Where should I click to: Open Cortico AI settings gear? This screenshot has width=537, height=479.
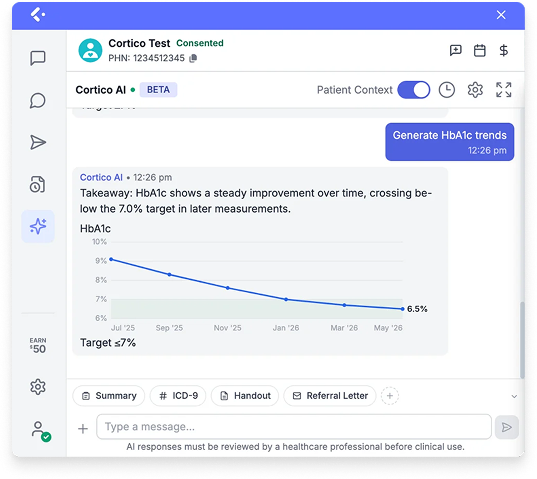[475, 90]
